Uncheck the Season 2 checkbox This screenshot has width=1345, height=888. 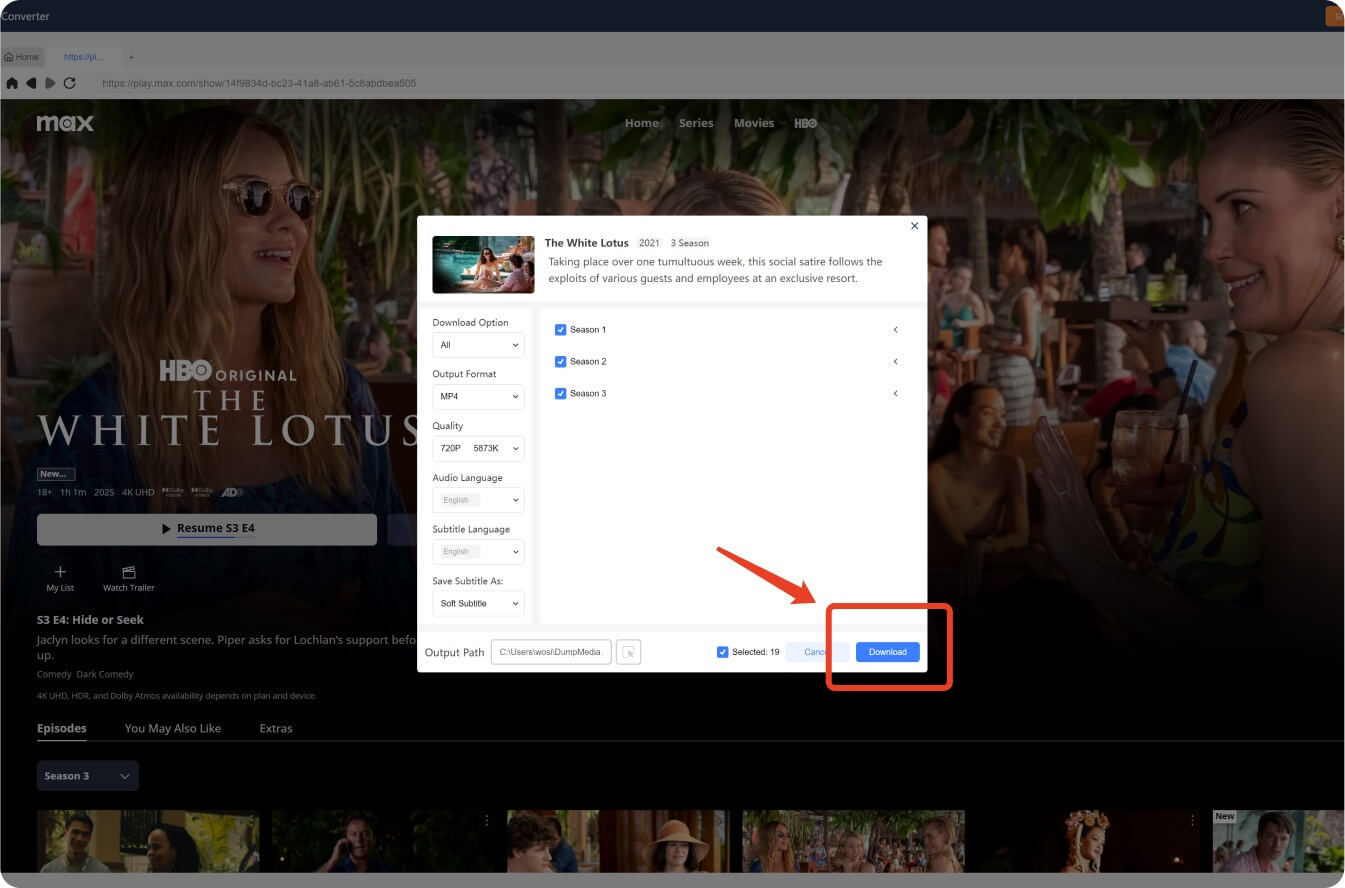(560, 362)
